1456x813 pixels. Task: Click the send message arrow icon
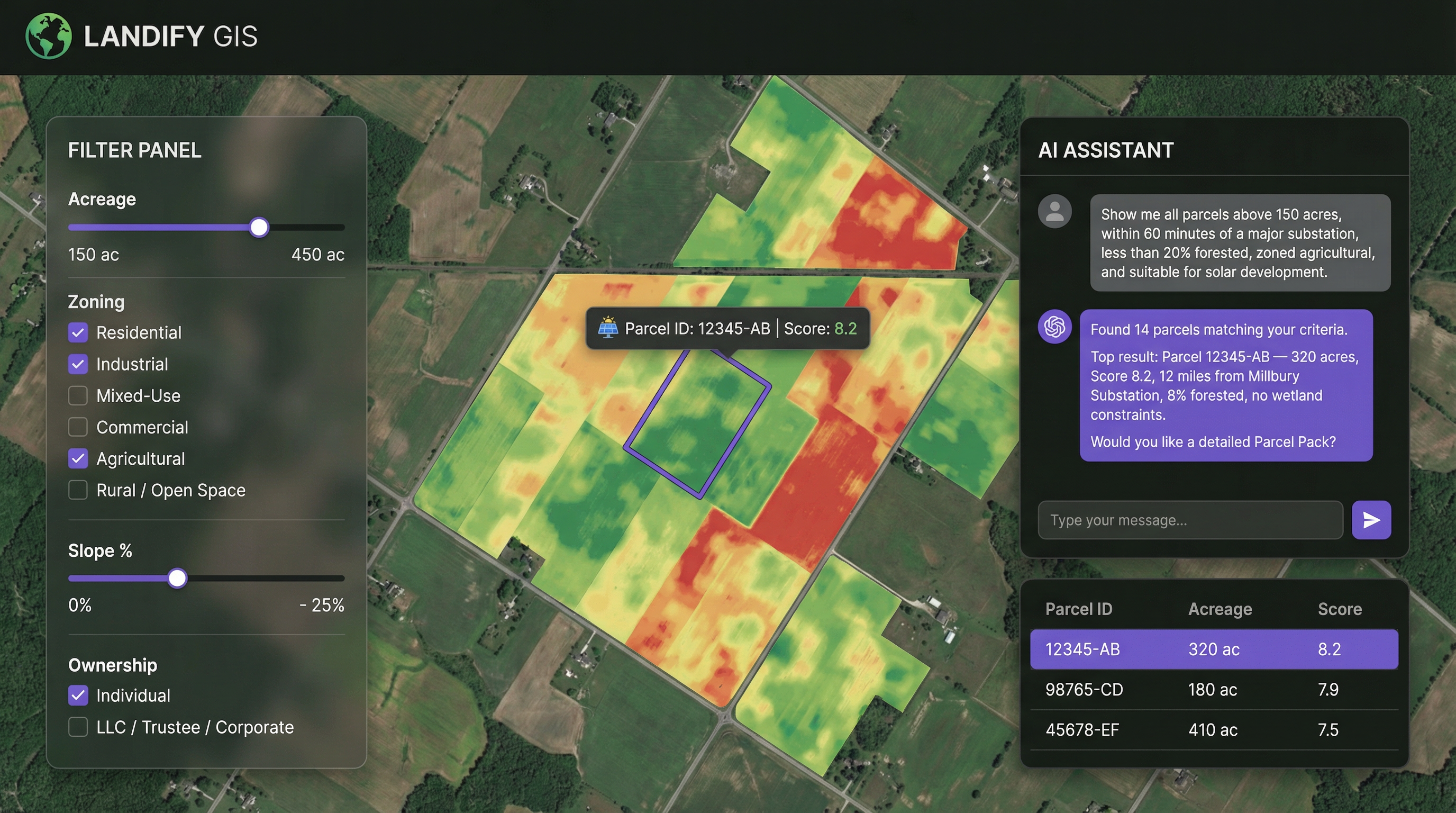(x=1372, y=520)
